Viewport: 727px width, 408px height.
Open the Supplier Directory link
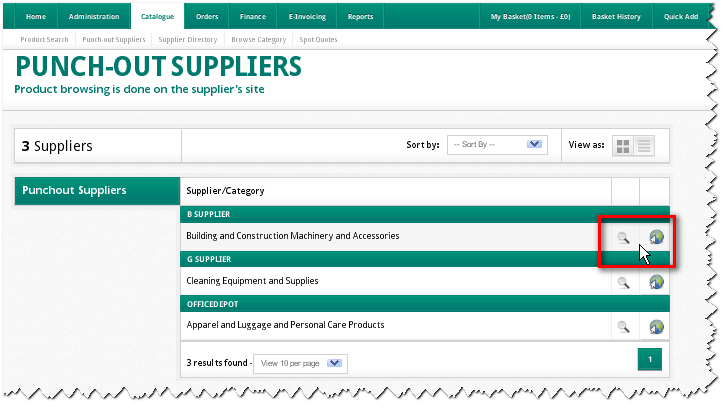point(188,40)
